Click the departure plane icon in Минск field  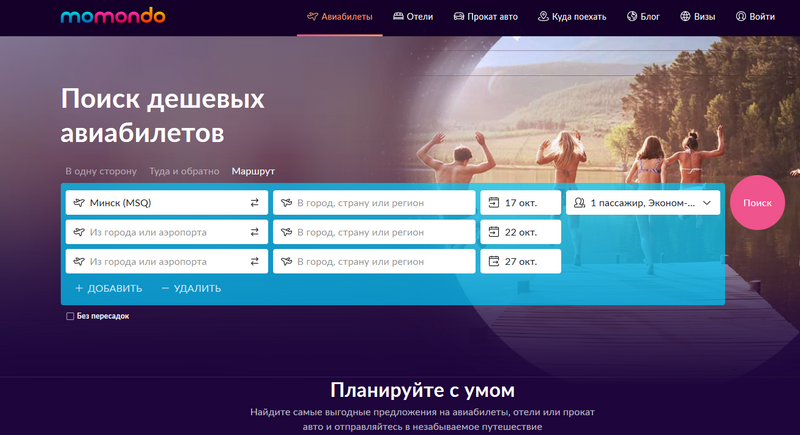pos(79,202)
